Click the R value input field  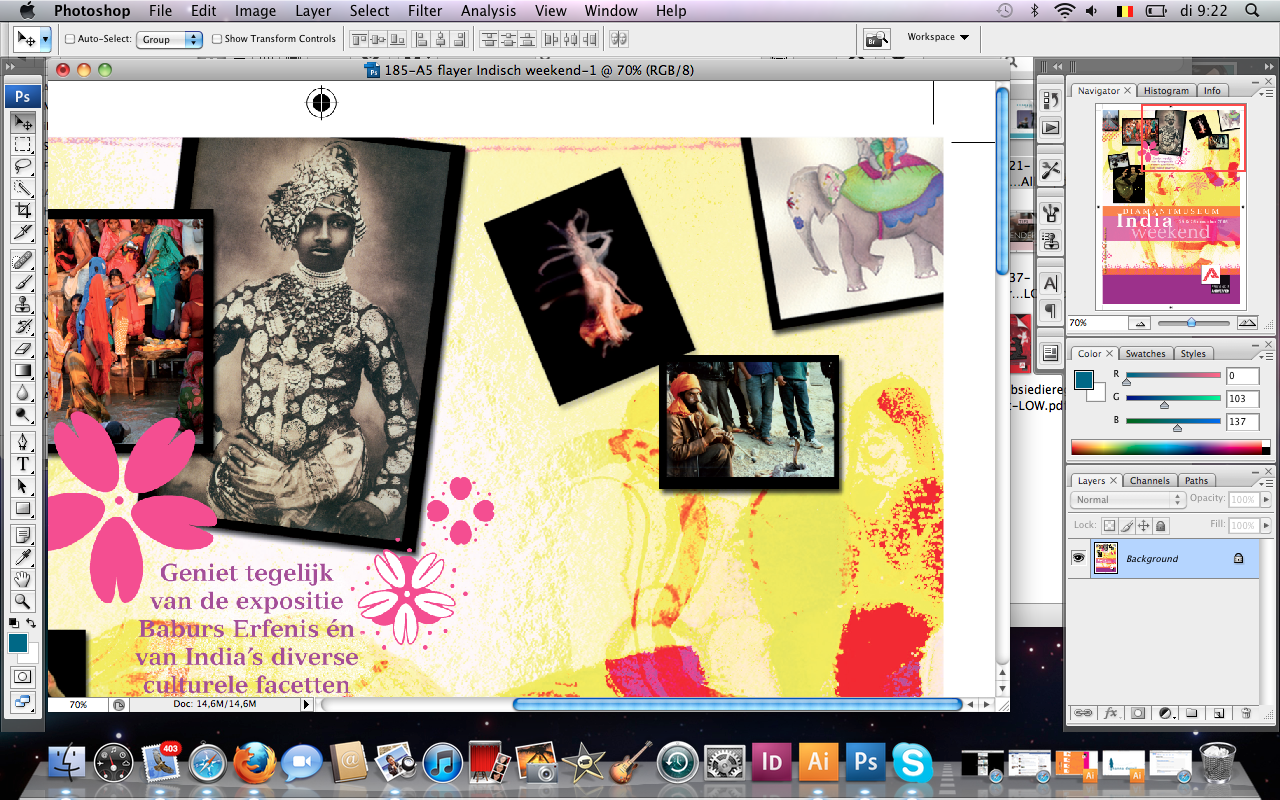click(x=1243, y=376)
